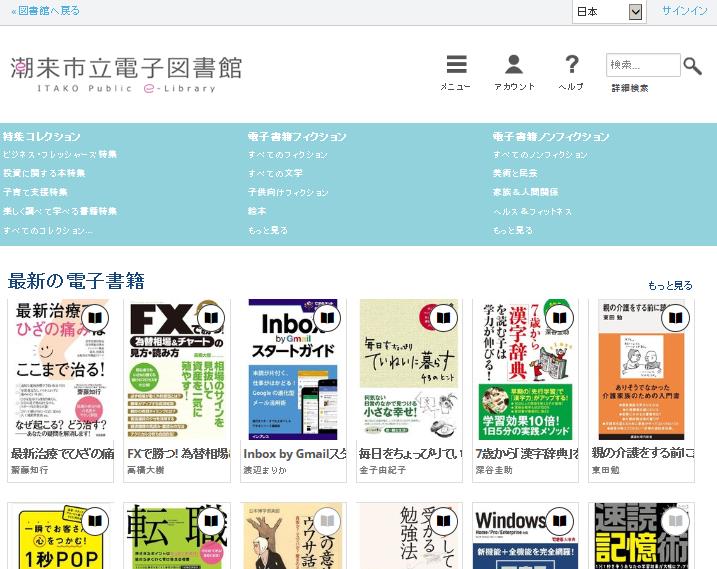This screenshot has width=717, height=569.
Task: Open Inbox by Gmail スタートガイド cover
Action: coord(293,370)
